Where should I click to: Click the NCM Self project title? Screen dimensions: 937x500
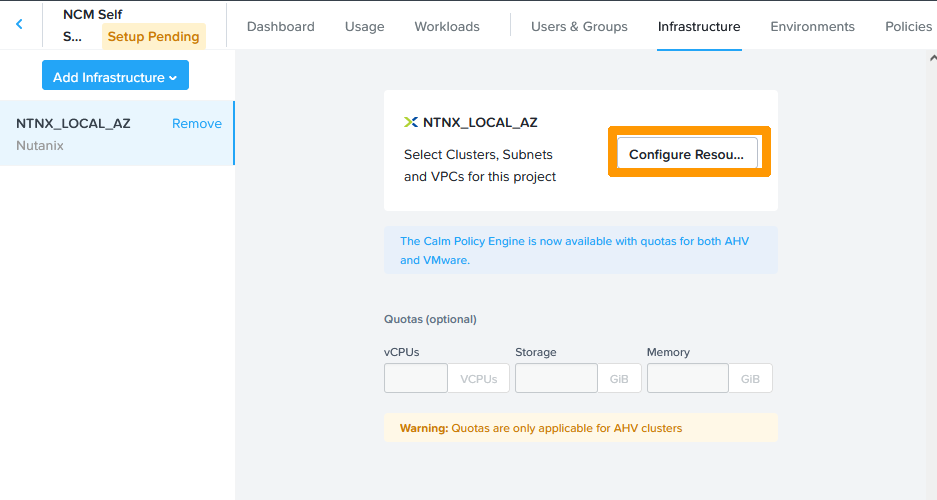[x=92, y=15]
